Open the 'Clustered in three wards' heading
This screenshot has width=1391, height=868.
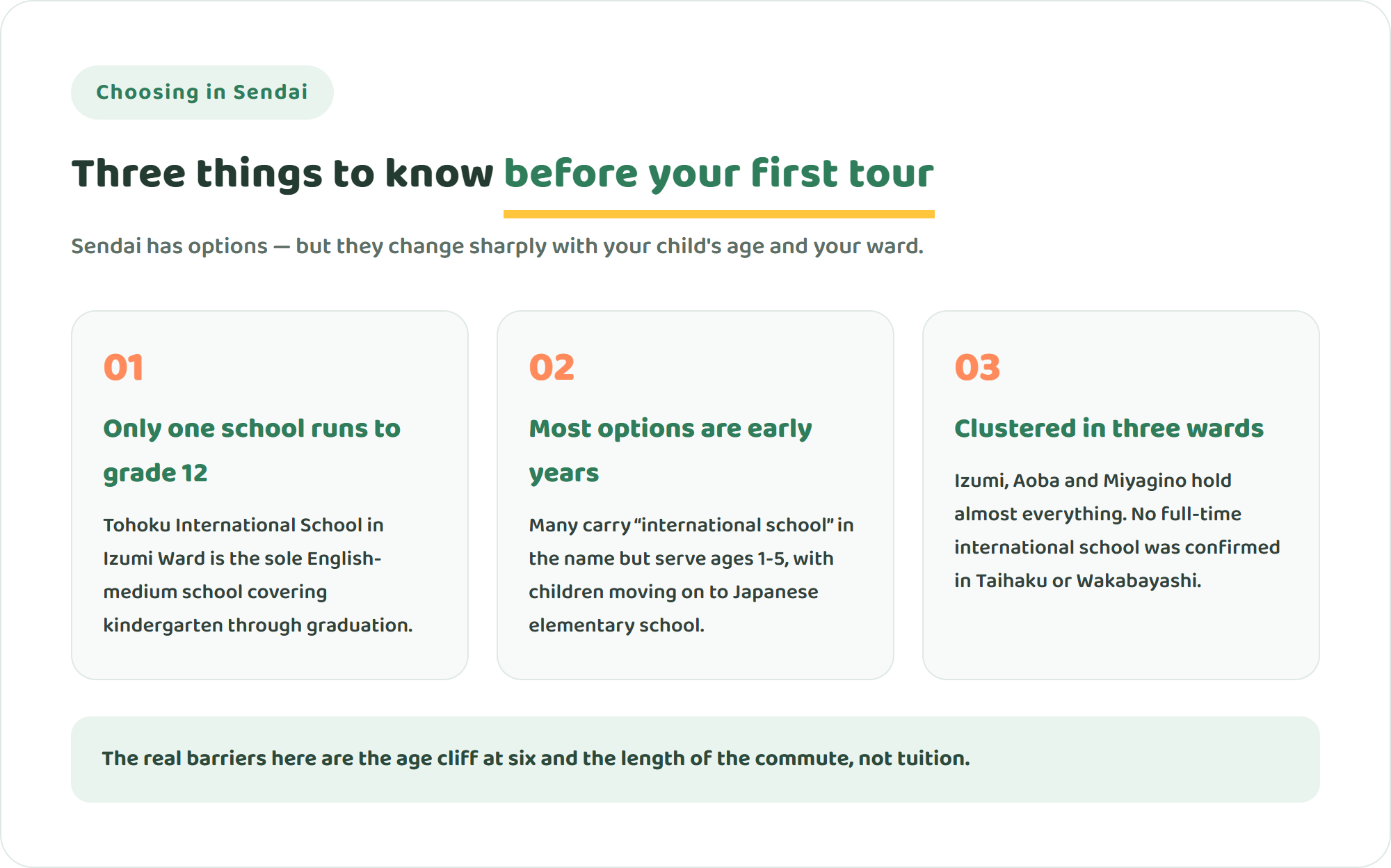click(x=1109, y=428)
